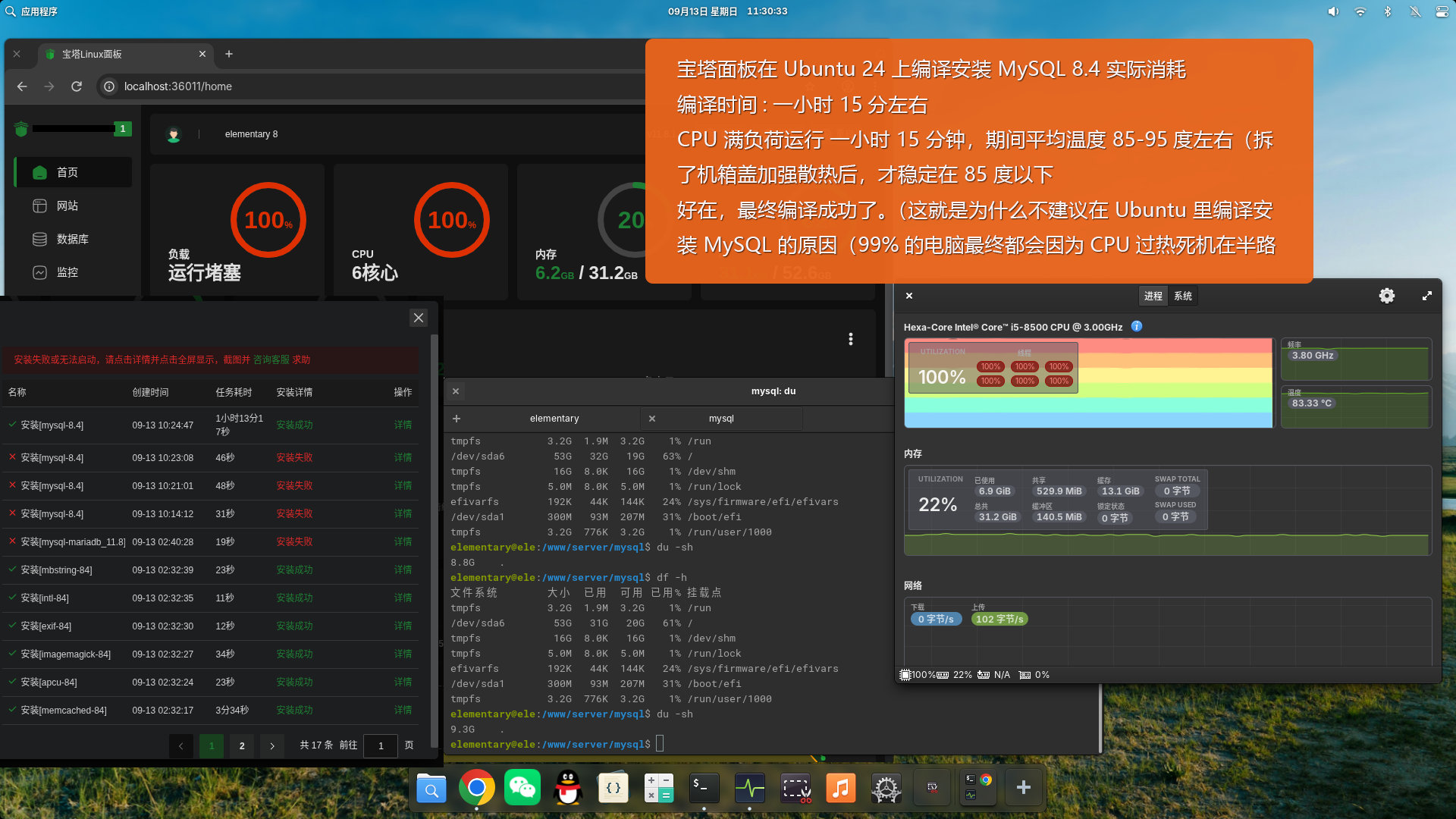Open the Calculator from the dock
The width and height of the screenshot is (1456, 819).
(x=659, y=789)
